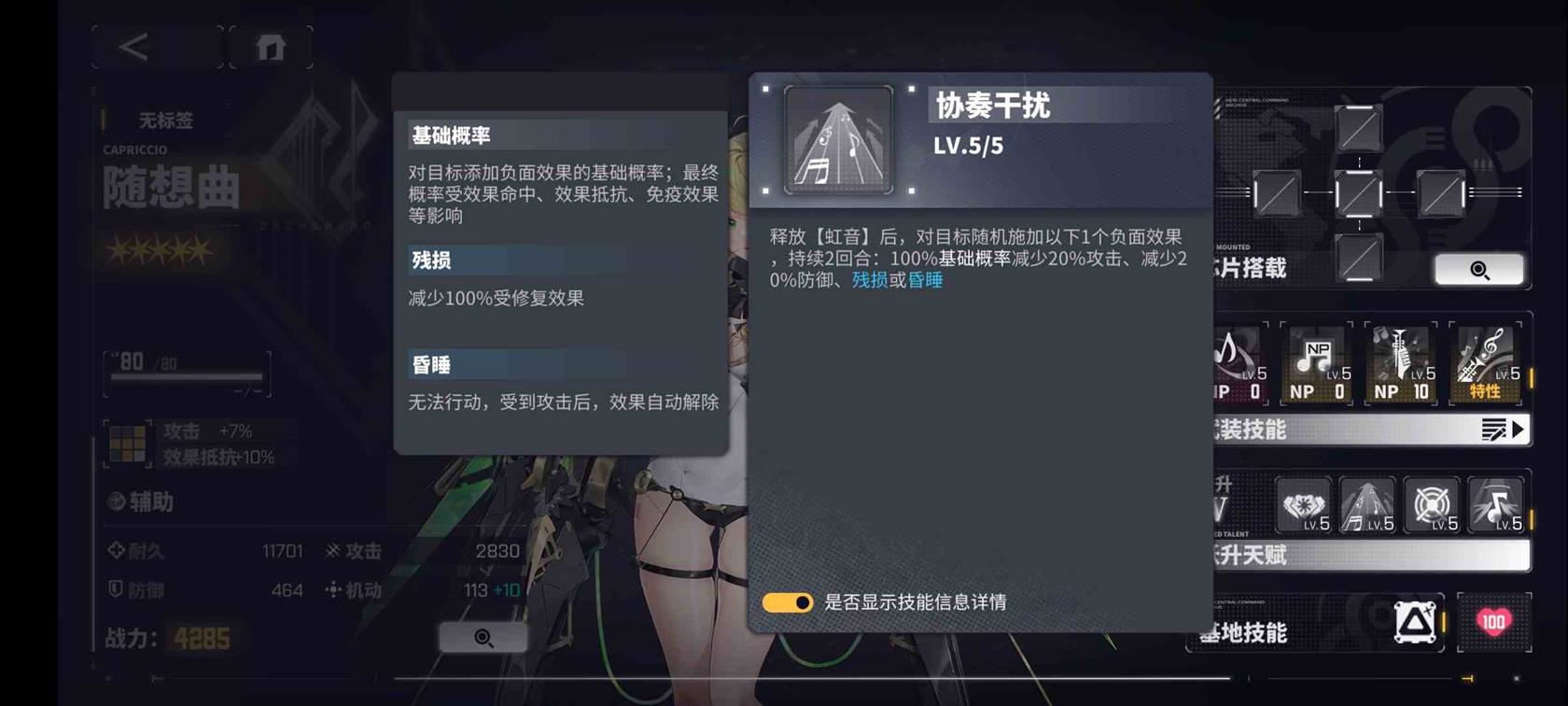Select the NP 10 skill icon

point(1401,363)
